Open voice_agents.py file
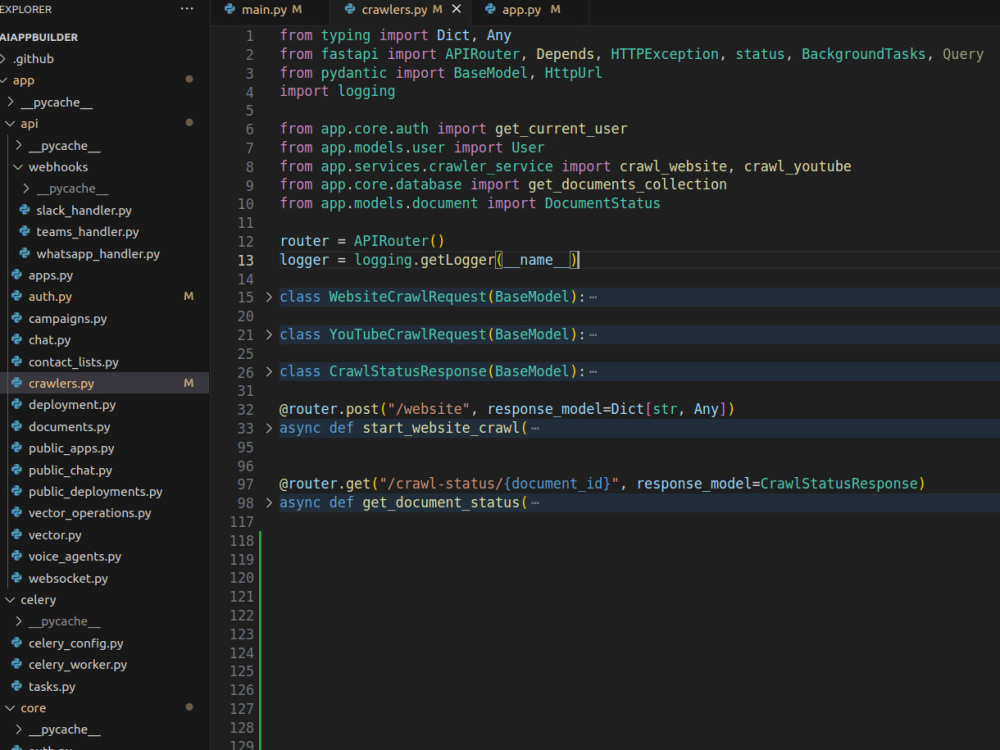Screen dimensions: 1000x750 pyautogui.click(x=75, y=557)
